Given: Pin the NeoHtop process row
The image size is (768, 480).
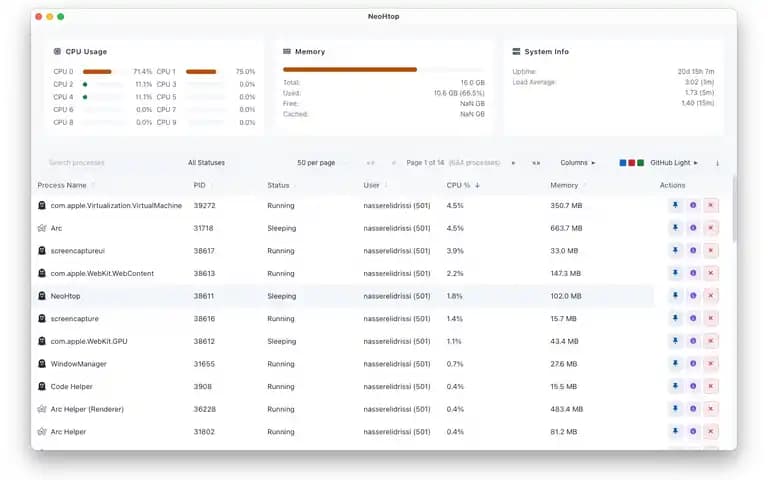Looking at the screenshot, I should coord(675,295).
